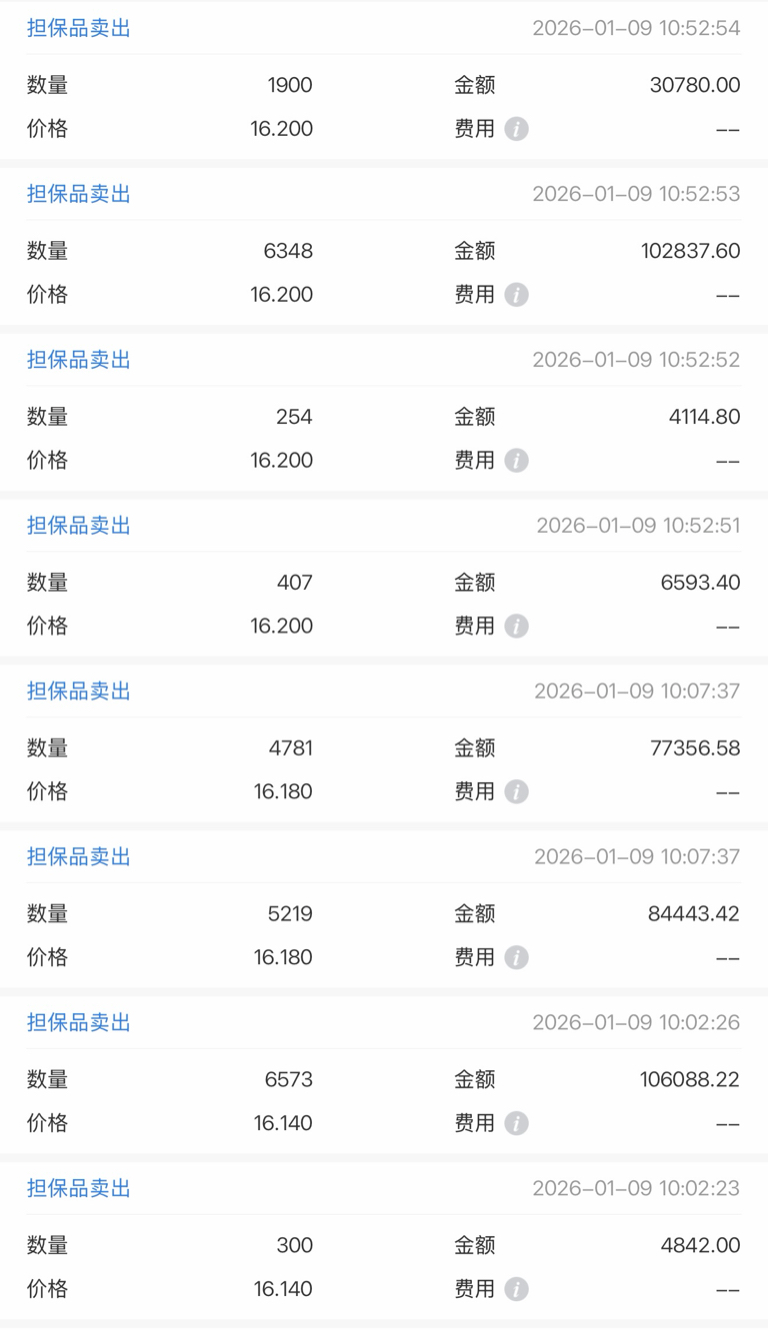768x1331 pixels.
Task: Open 担保品卖出 record at 10:52:54
Action: pyautogui.click(x=384, y=81)
